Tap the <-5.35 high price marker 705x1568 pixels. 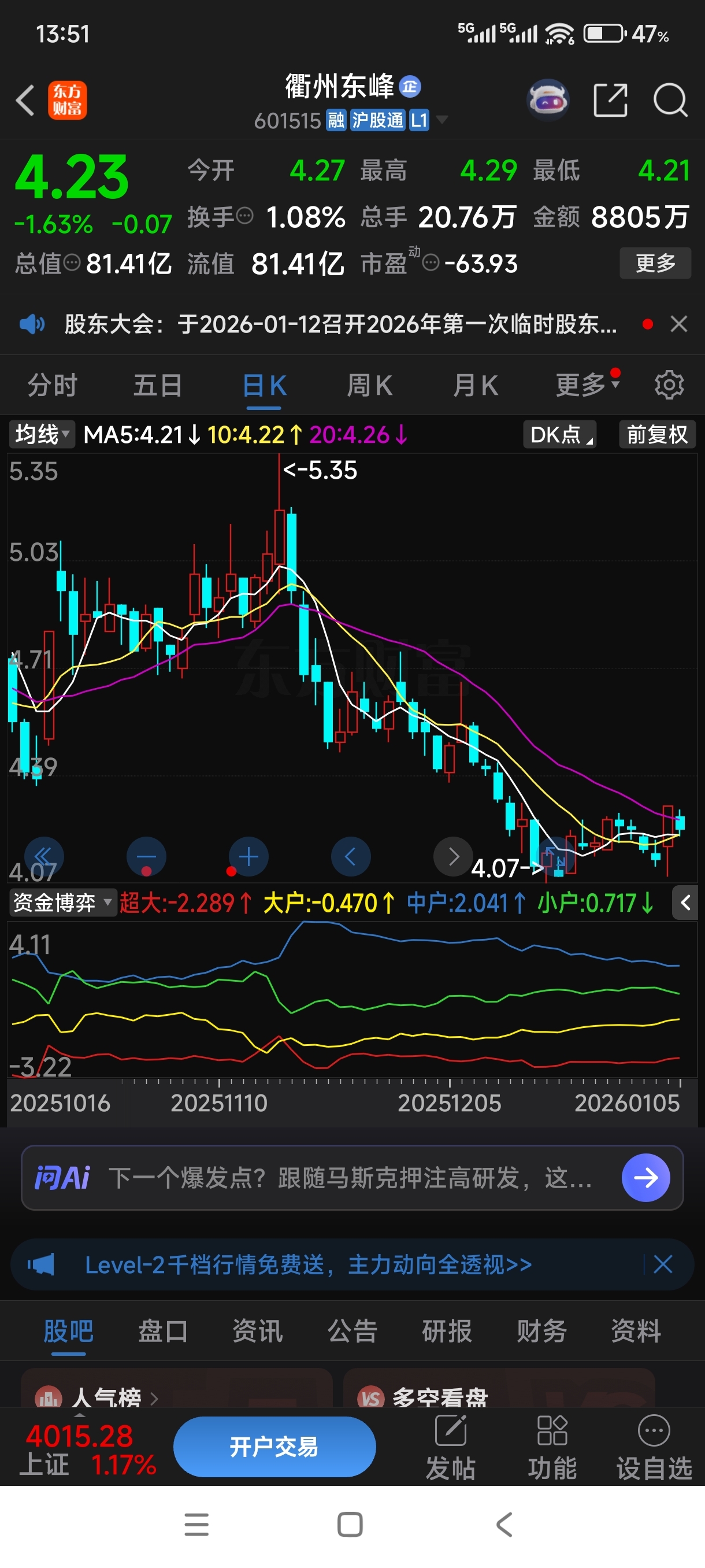(x=320, y=470)
